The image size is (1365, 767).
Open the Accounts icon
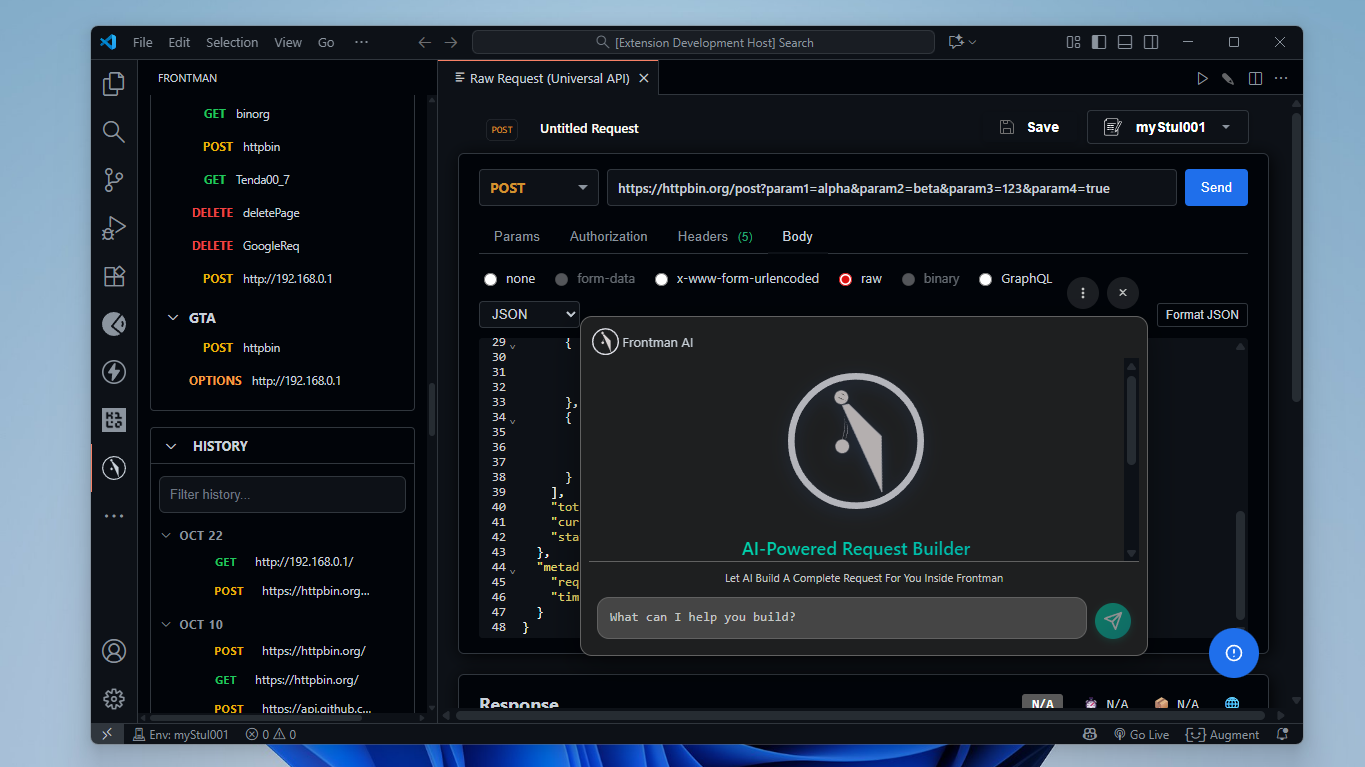(x=114, y=651)
